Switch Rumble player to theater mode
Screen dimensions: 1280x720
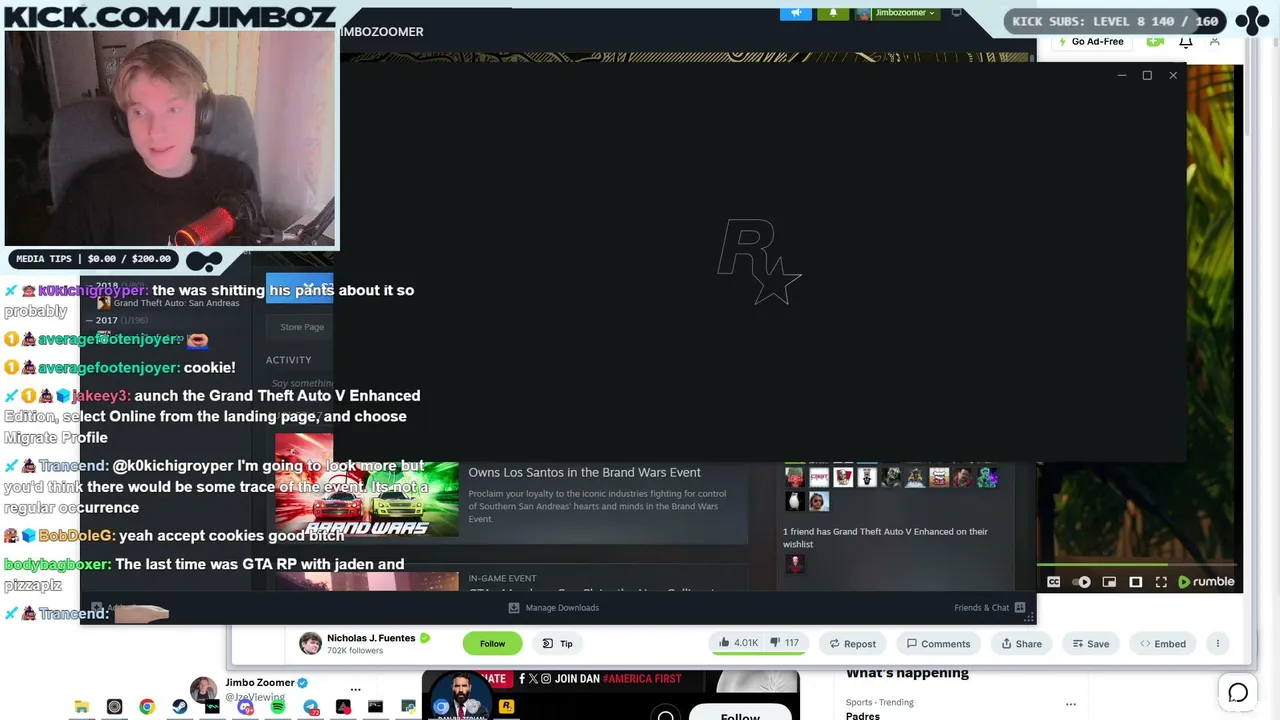click(1135, 582)
